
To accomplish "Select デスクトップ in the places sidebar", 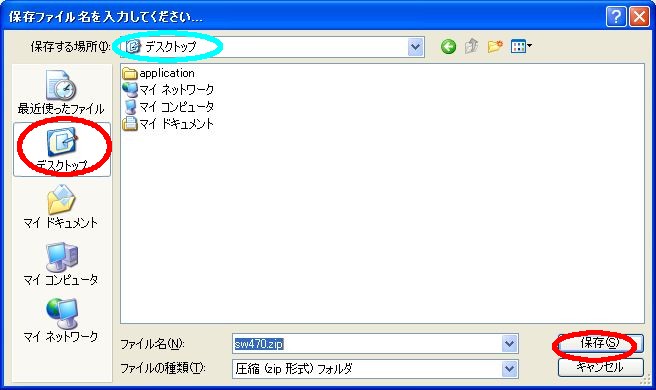I will tap(62, 149).
